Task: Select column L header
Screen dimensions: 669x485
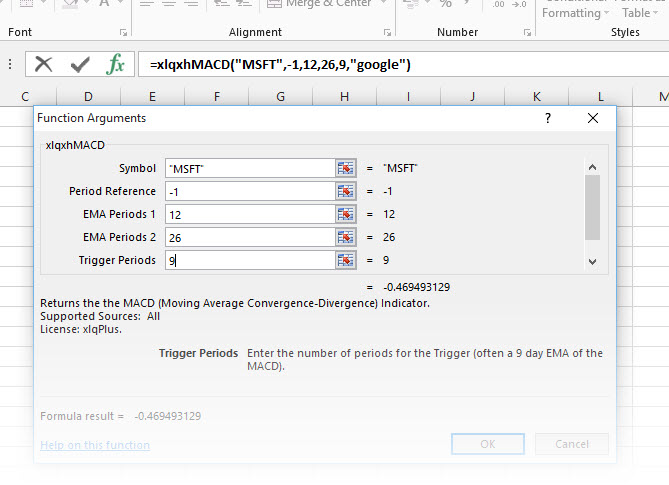Action: click(600, 97)
